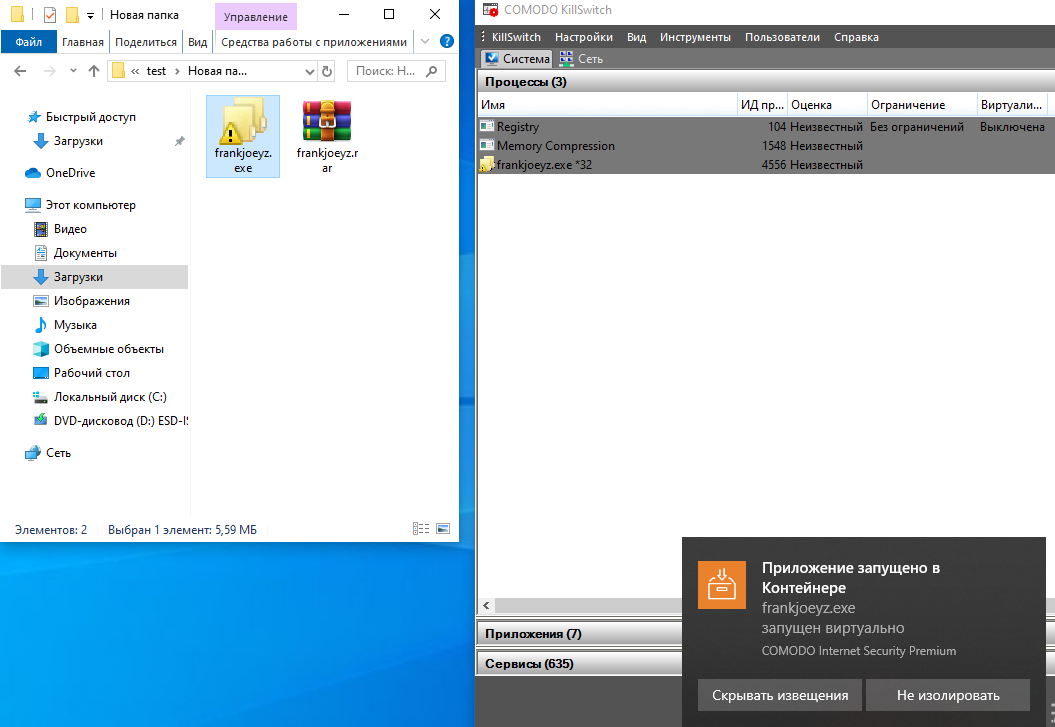Open Вид ribbon tab in Explorer

coord(197,42)
